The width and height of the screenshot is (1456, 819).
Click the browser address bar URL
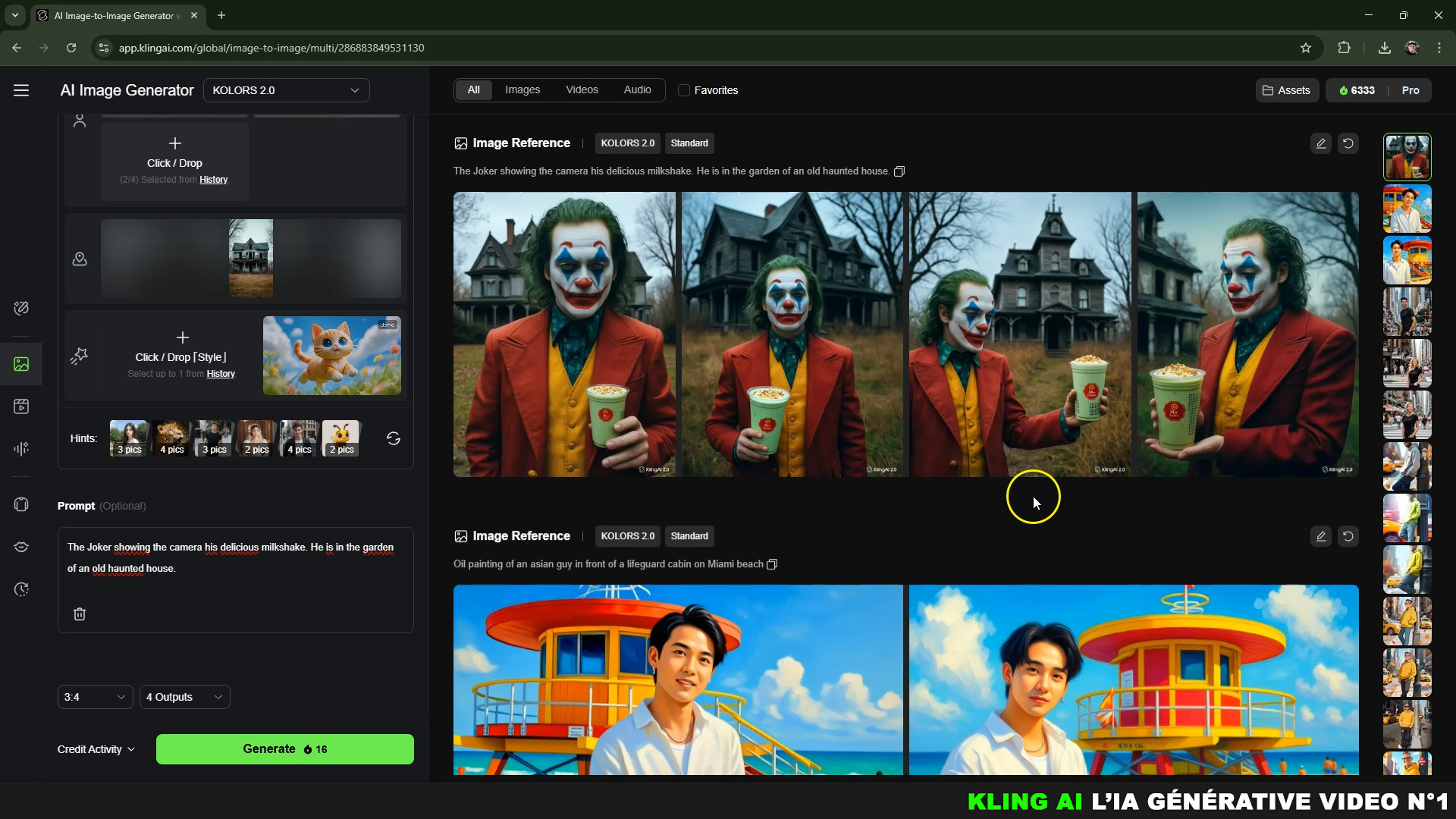(271, 48)
